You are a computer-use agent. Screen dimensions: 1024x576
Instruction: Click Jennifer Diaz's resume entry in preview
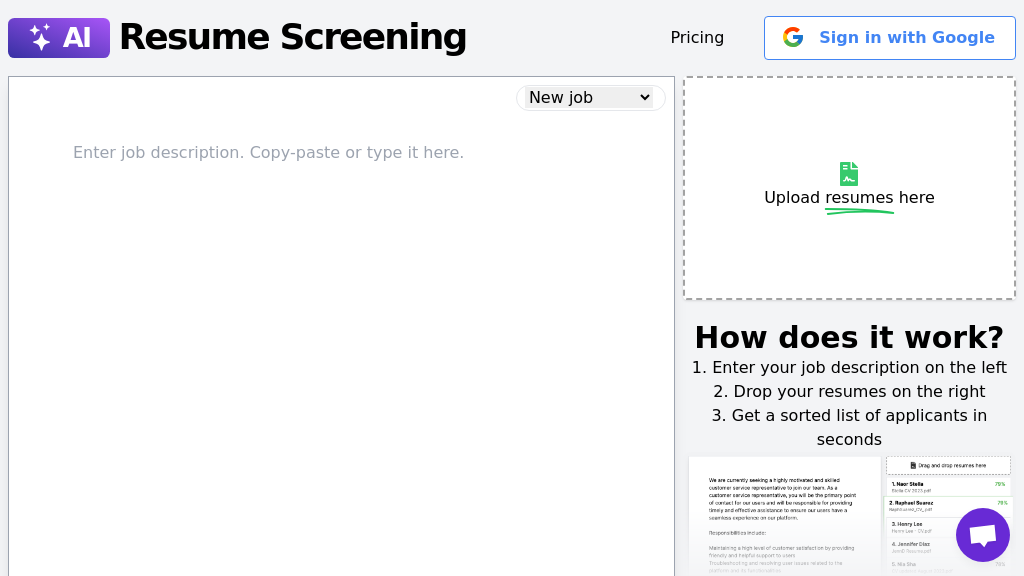pyautogui.click(x=911, y=545)
